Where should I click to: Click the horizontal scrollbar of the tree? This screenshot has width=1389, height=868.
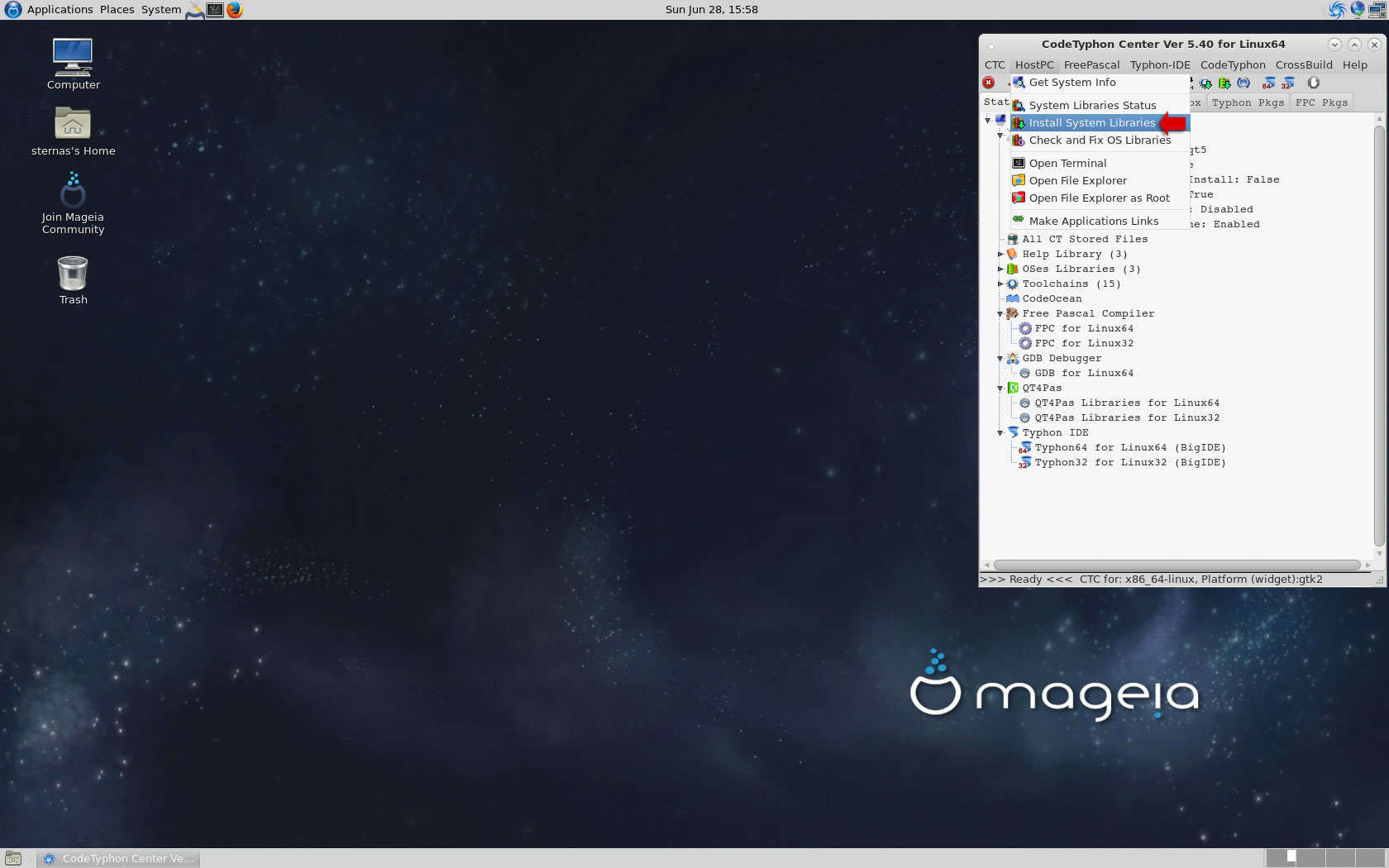[1177, 565]
